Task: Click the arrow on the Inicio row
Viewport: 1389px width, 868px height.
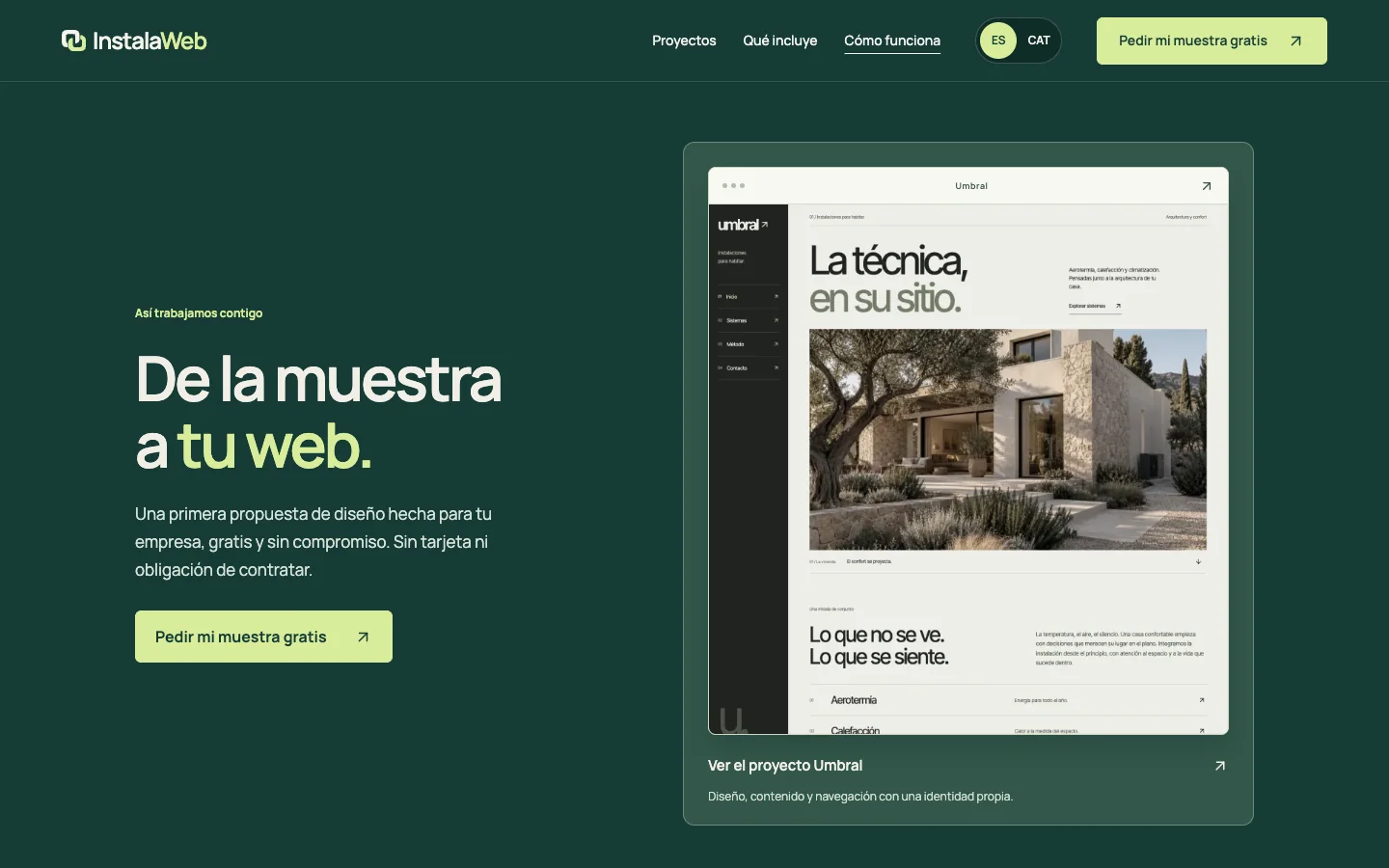Action: tap(776, 297)
